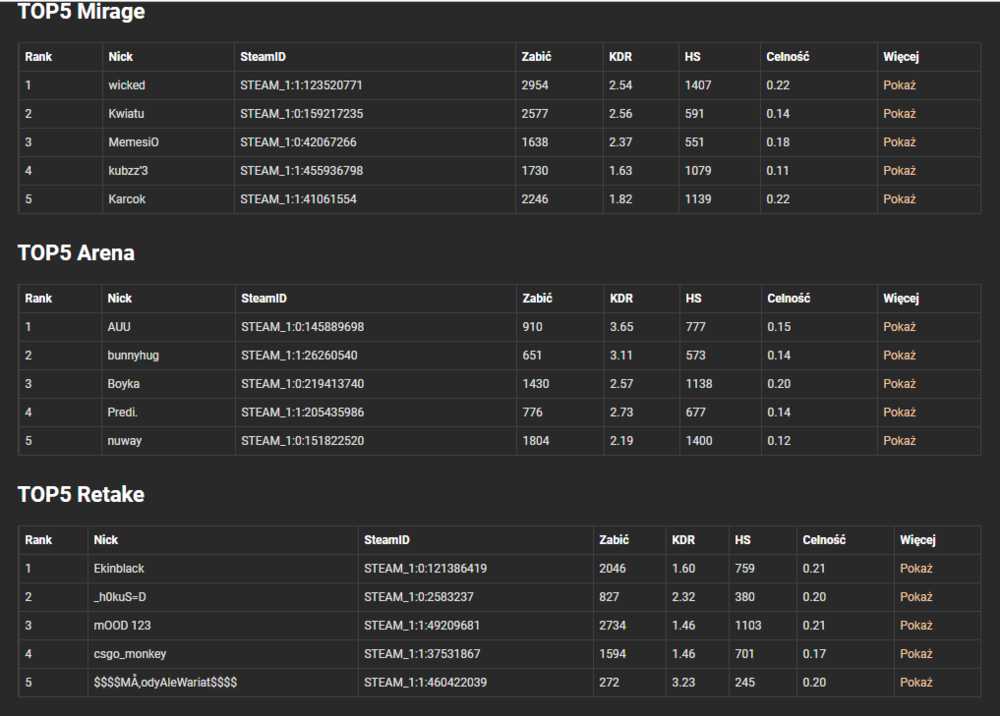Screen dimensions: 1000x716
Task: Open Pokaż link for Boyka
Action: [899, 384]
